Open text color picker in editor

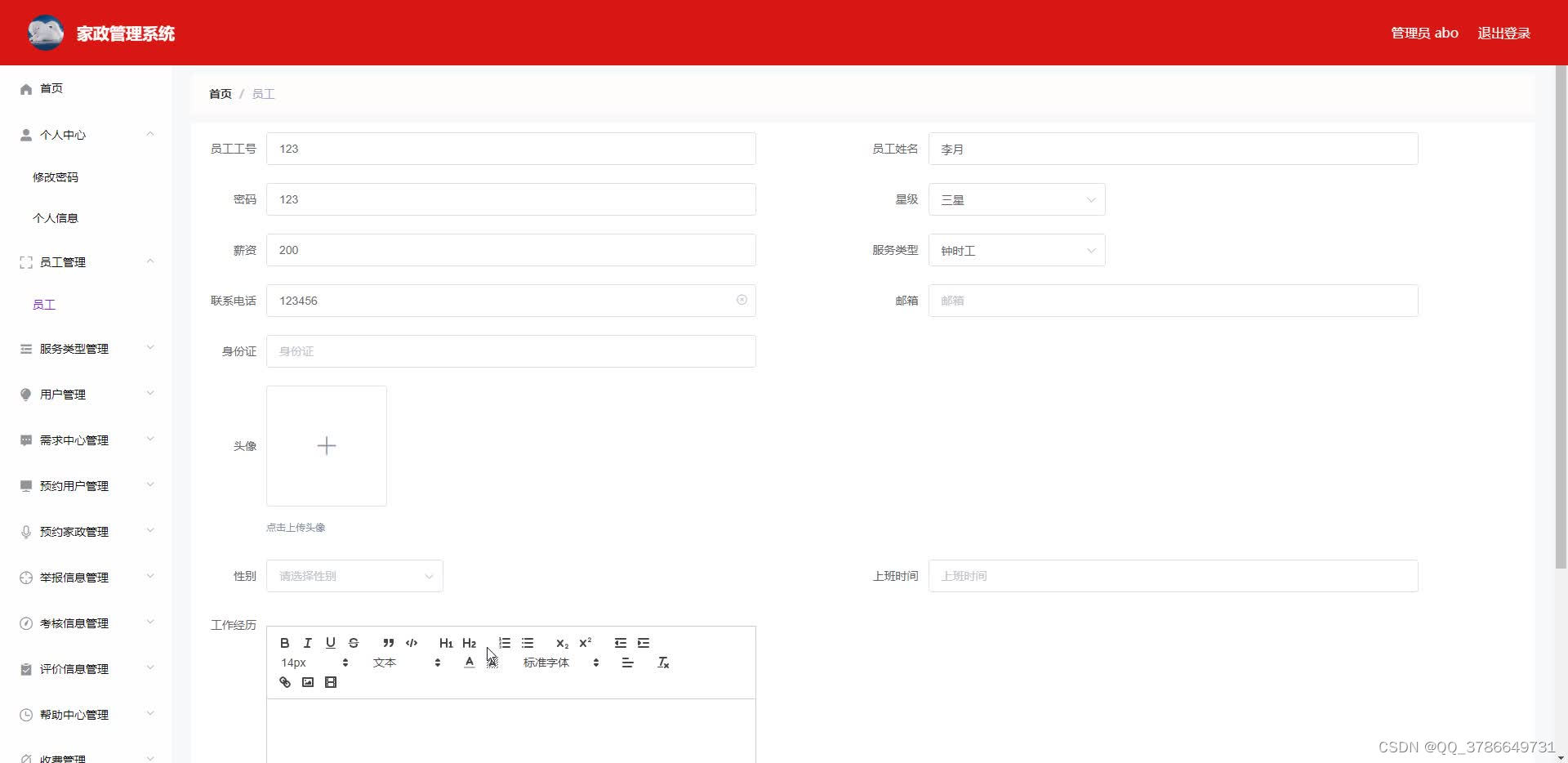click(x=469, y=663)
